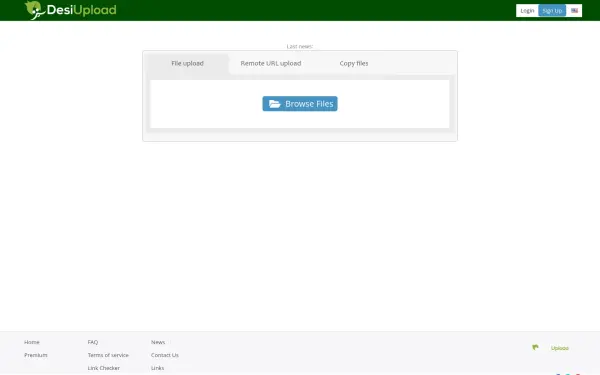Open the News footer link
600x375 pixels.
(x=158, y=342)
